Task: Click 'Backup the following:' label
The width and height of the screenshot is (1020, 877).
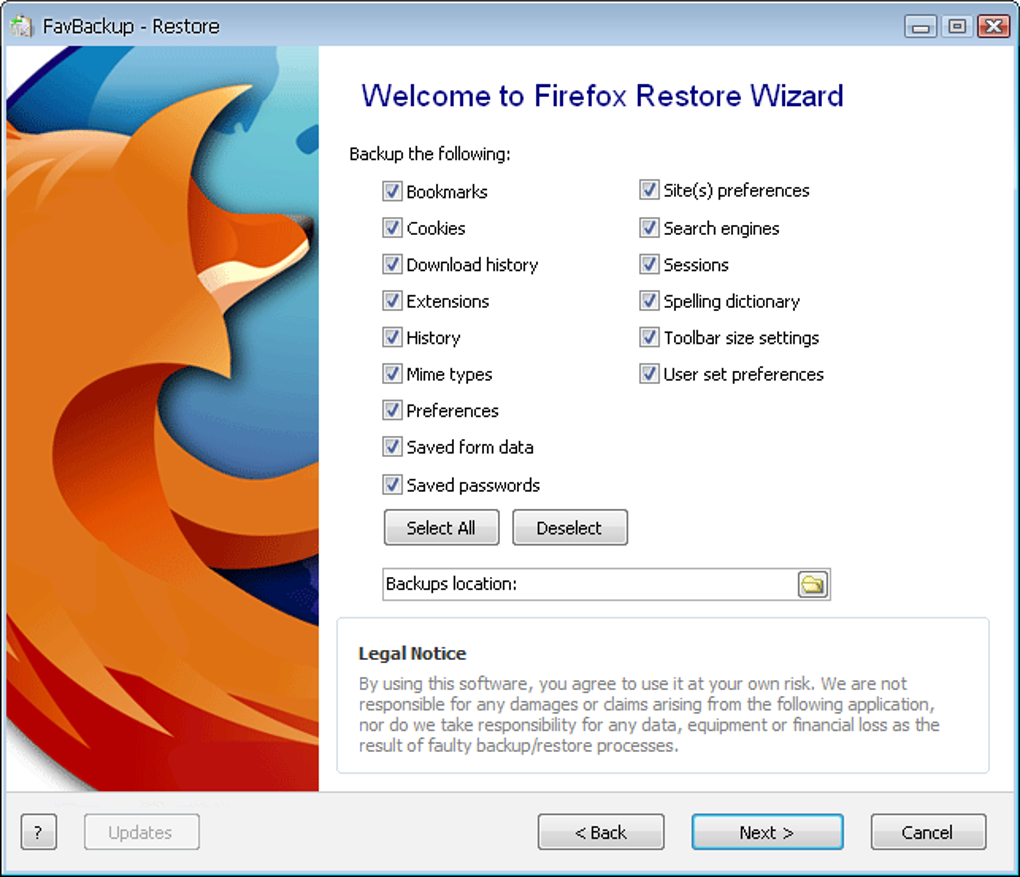Action: pyautogui.click(x=429, y=154)
